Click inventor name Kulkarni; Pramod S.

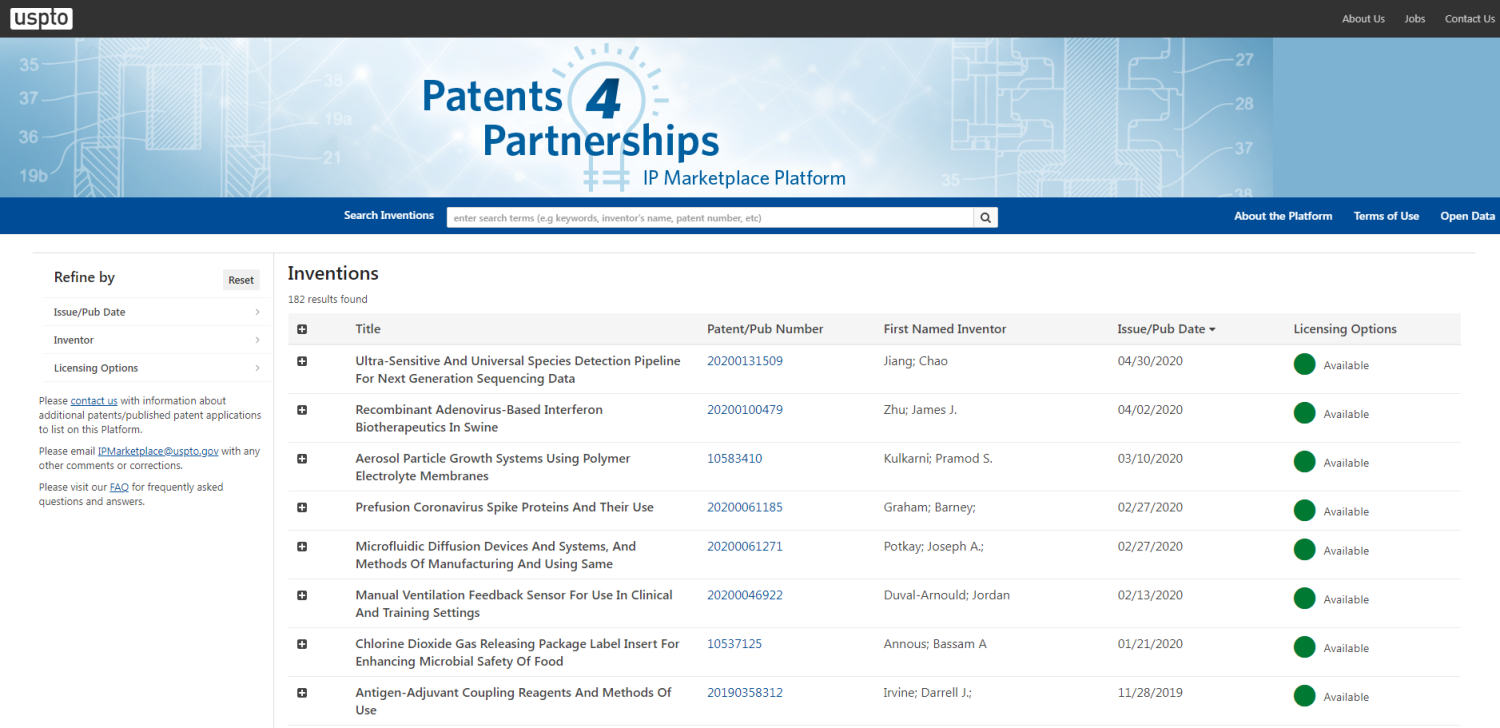pos(938,459)
